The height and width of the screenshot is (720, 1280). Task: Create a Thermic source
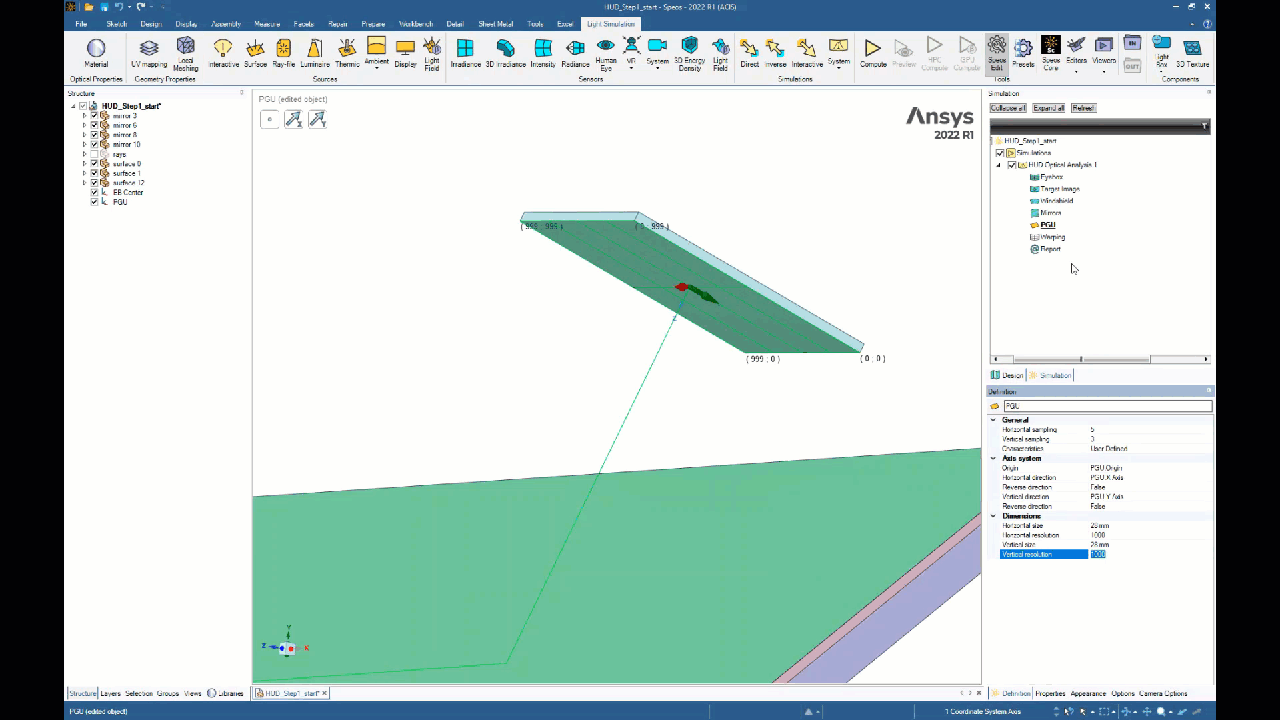[x=347, y=54]
